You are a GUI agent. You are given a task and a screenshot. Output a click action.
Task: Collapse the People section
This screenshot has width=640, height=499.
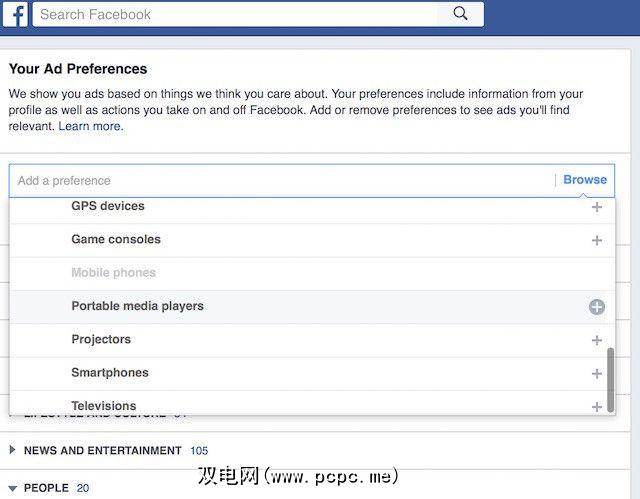13,488
